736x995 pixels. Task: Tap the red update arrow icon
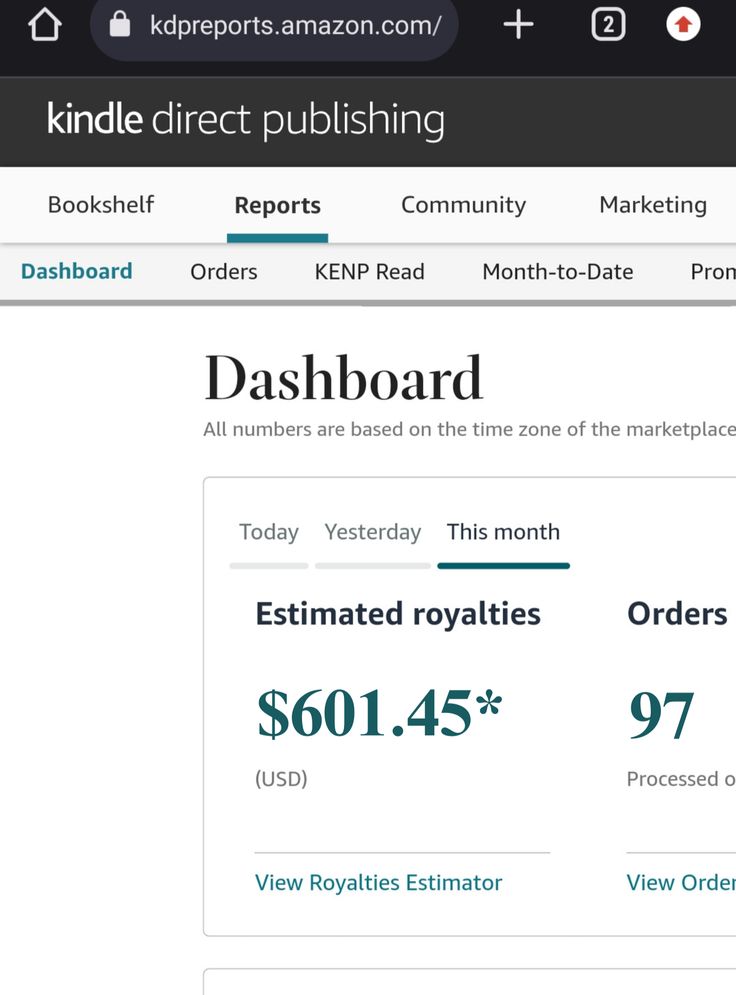point(683,25)
